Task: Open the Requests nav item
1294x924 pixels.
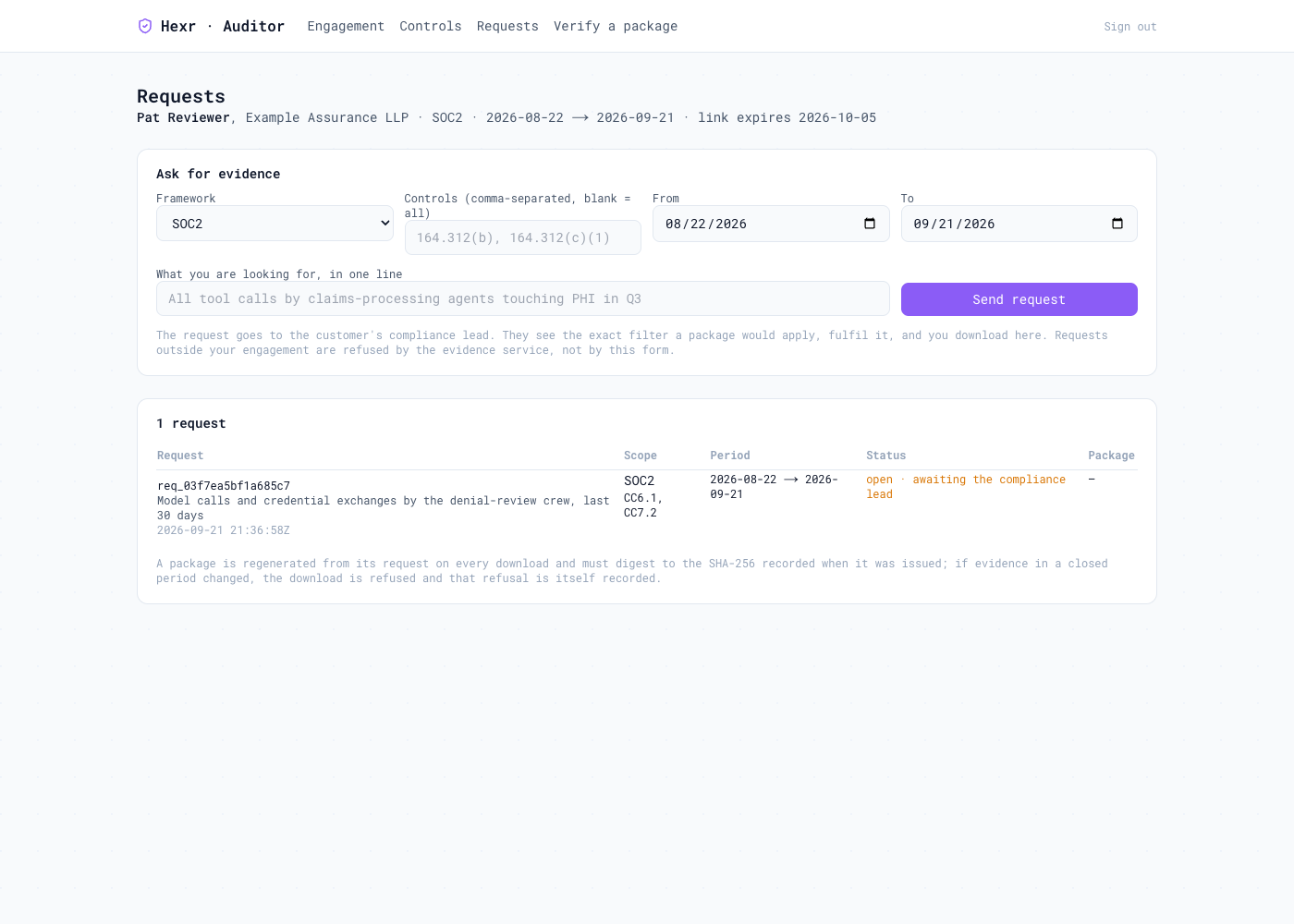Action: click(507, 26)
